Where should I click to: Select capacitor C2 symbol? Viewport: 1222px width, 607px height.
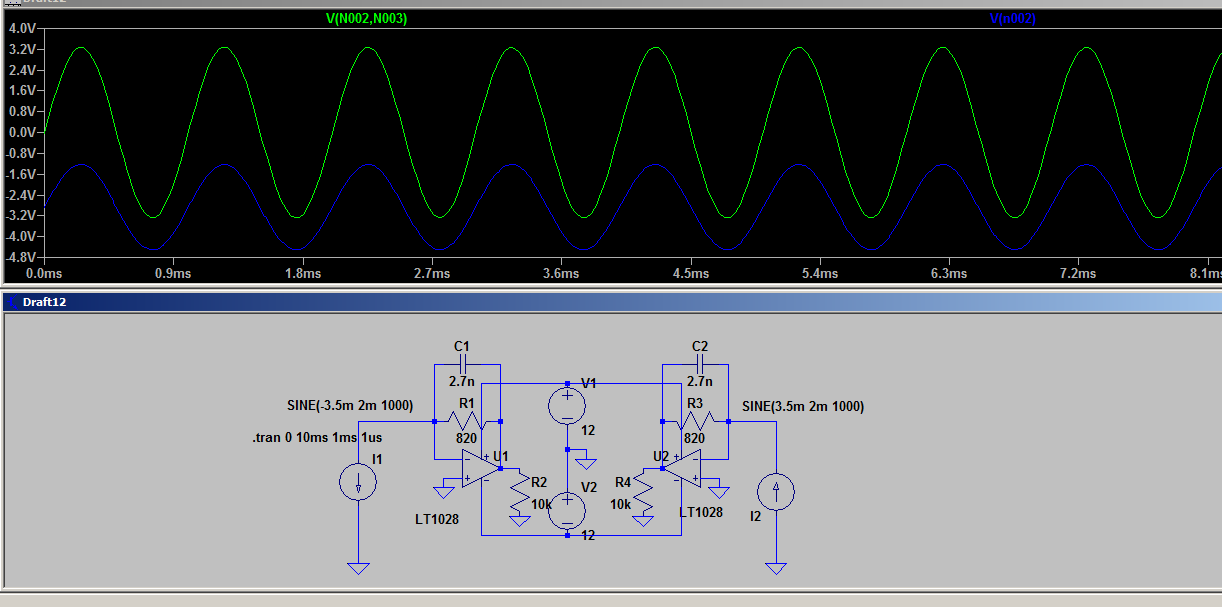pyautogui.click(x=700, y=363)
